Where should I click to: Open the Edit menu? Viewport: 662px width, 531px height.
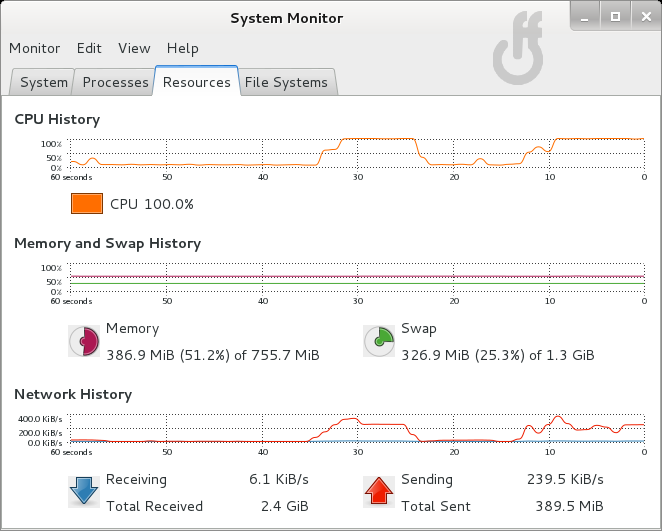[x=89, y=48]
